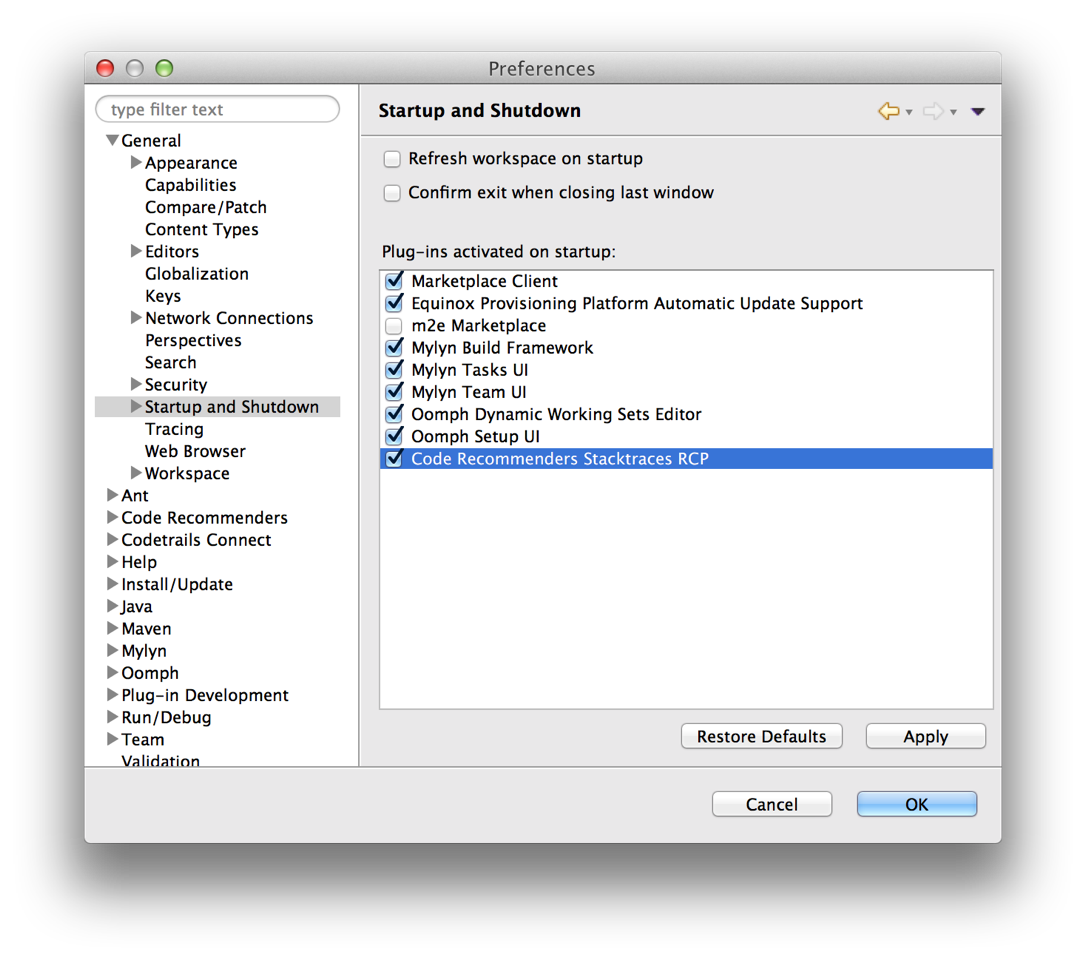Minimize the Preferences window
Image resolution: width=1086 pixels, height=960 pixels.
pos(134,68)
